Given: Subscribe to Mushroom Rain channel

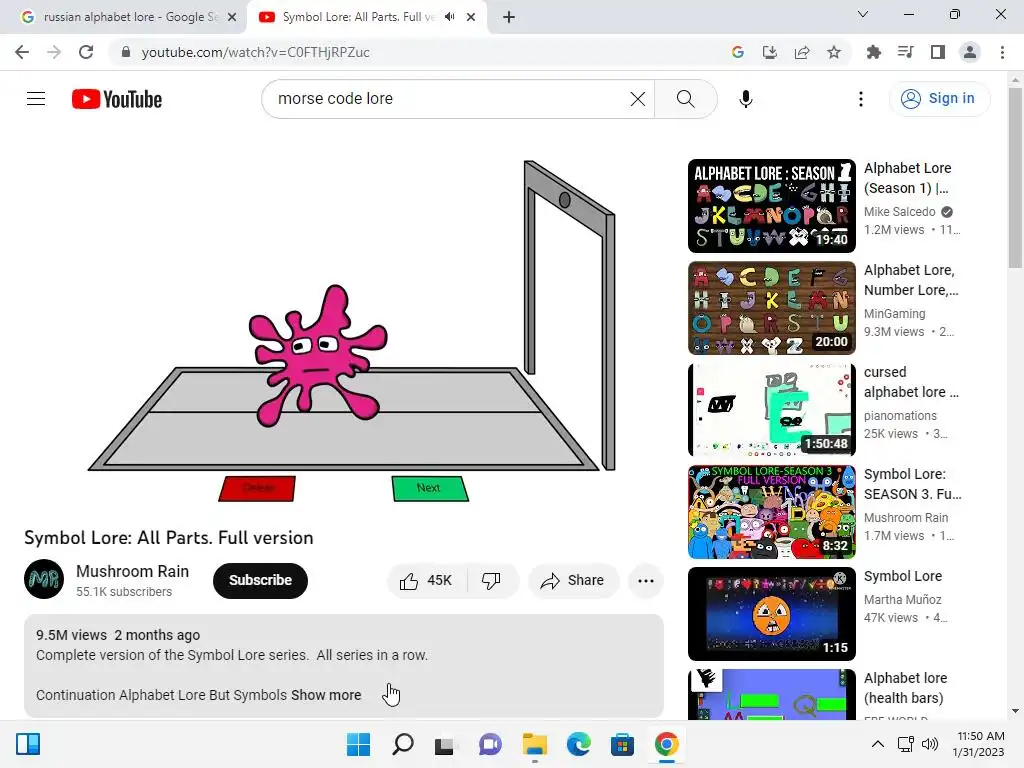Looking at the screenshot, I should click(260, 581).
